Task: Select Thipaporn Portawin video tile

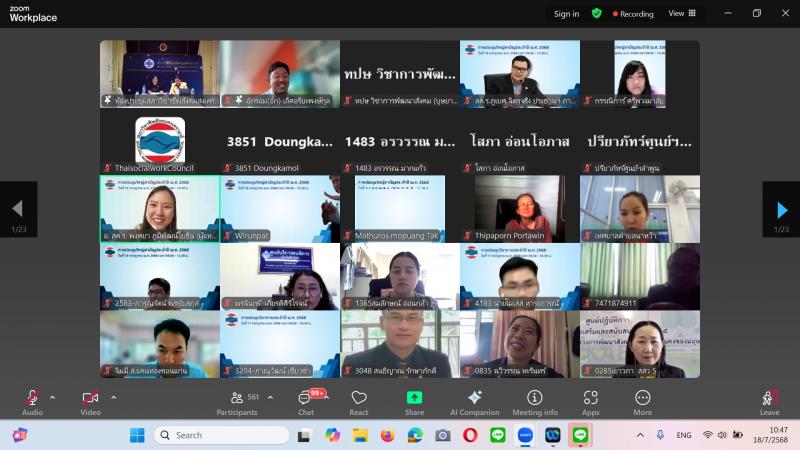Action: [520, 209]
